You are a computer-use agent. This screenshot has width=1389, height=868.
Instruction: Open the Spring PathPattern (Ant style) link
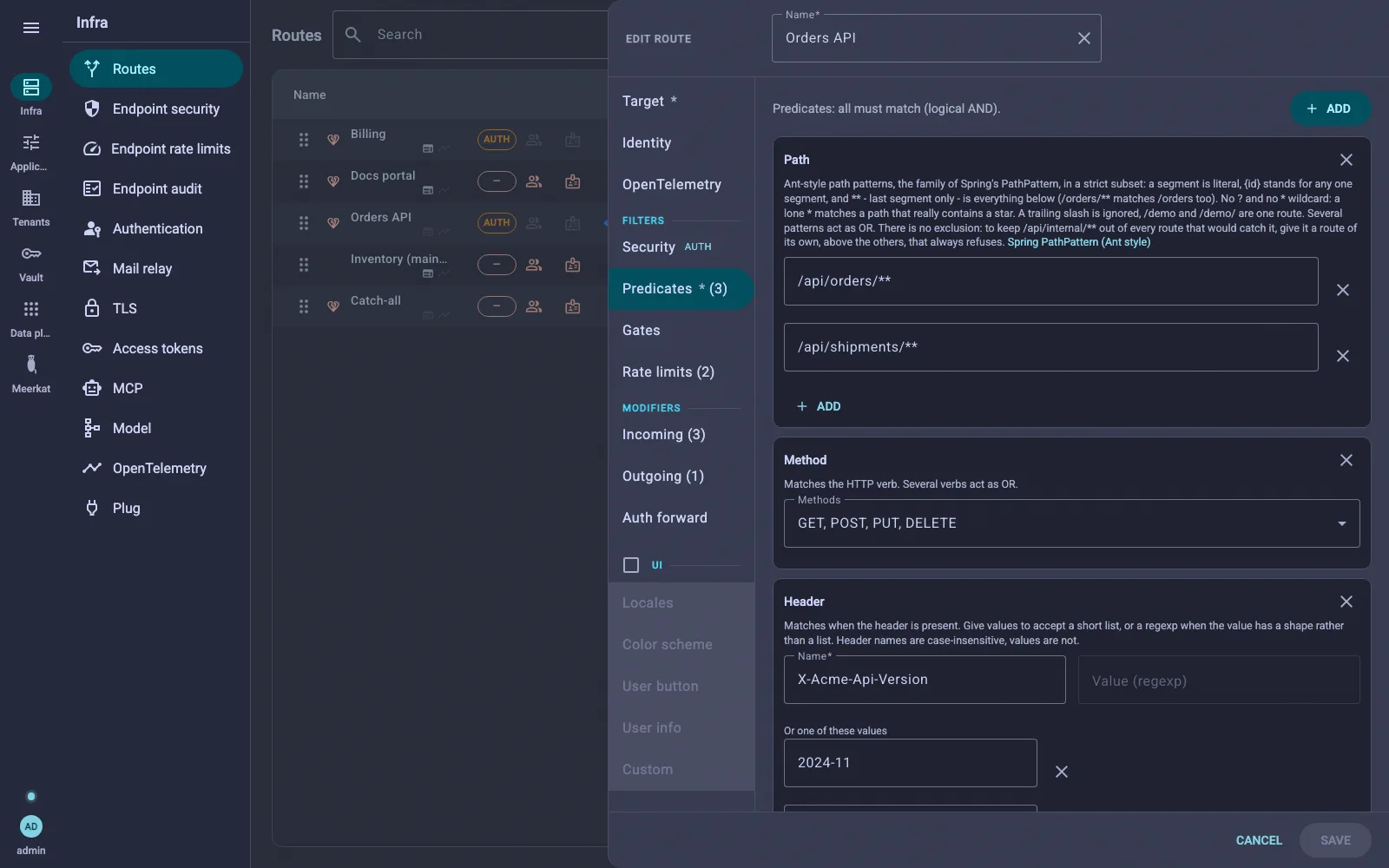click(1078, 242)
